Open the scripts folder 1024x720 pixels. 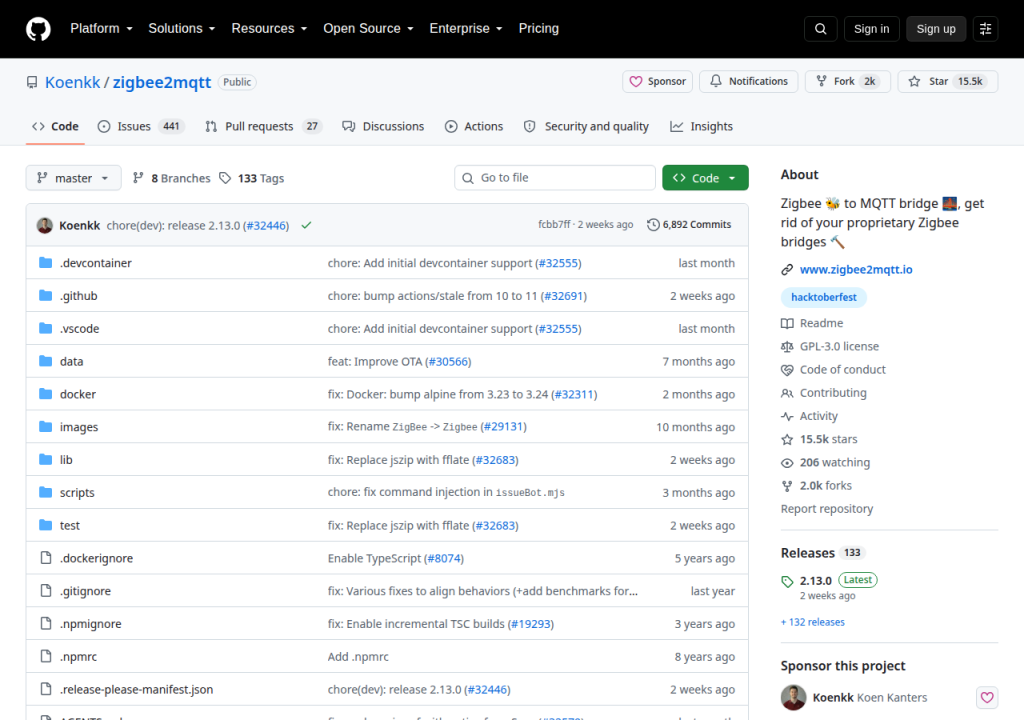click(77, 493)
